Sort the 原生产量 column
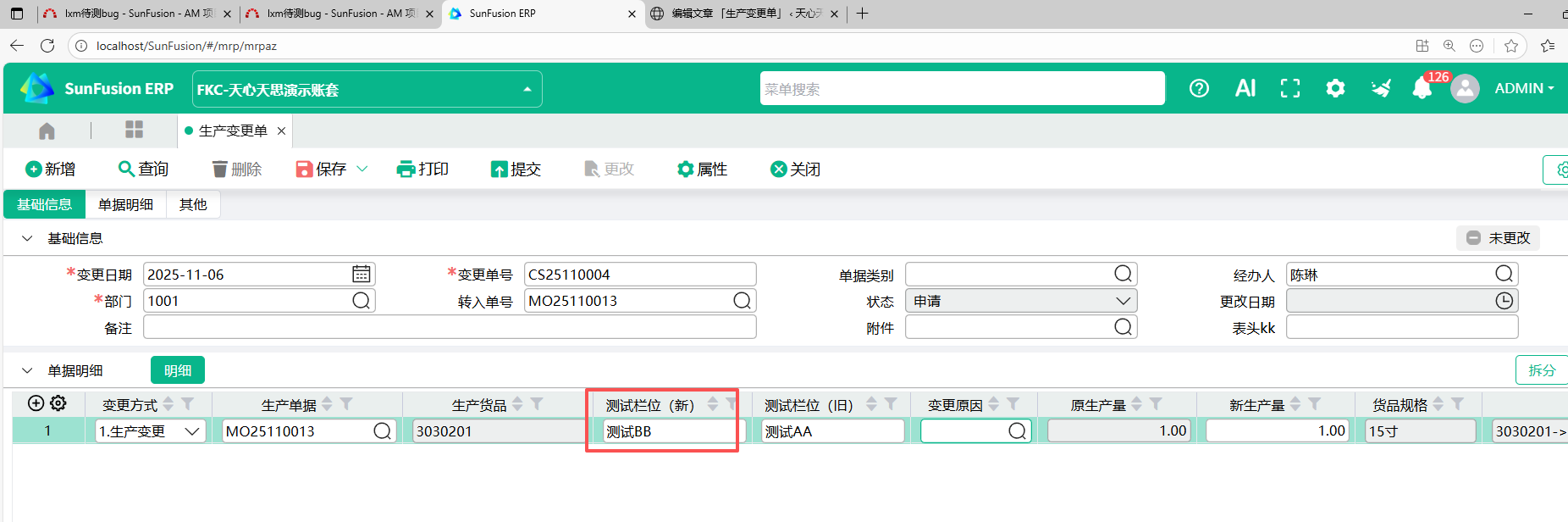 pyautogui.click(x=1137, y=404)
